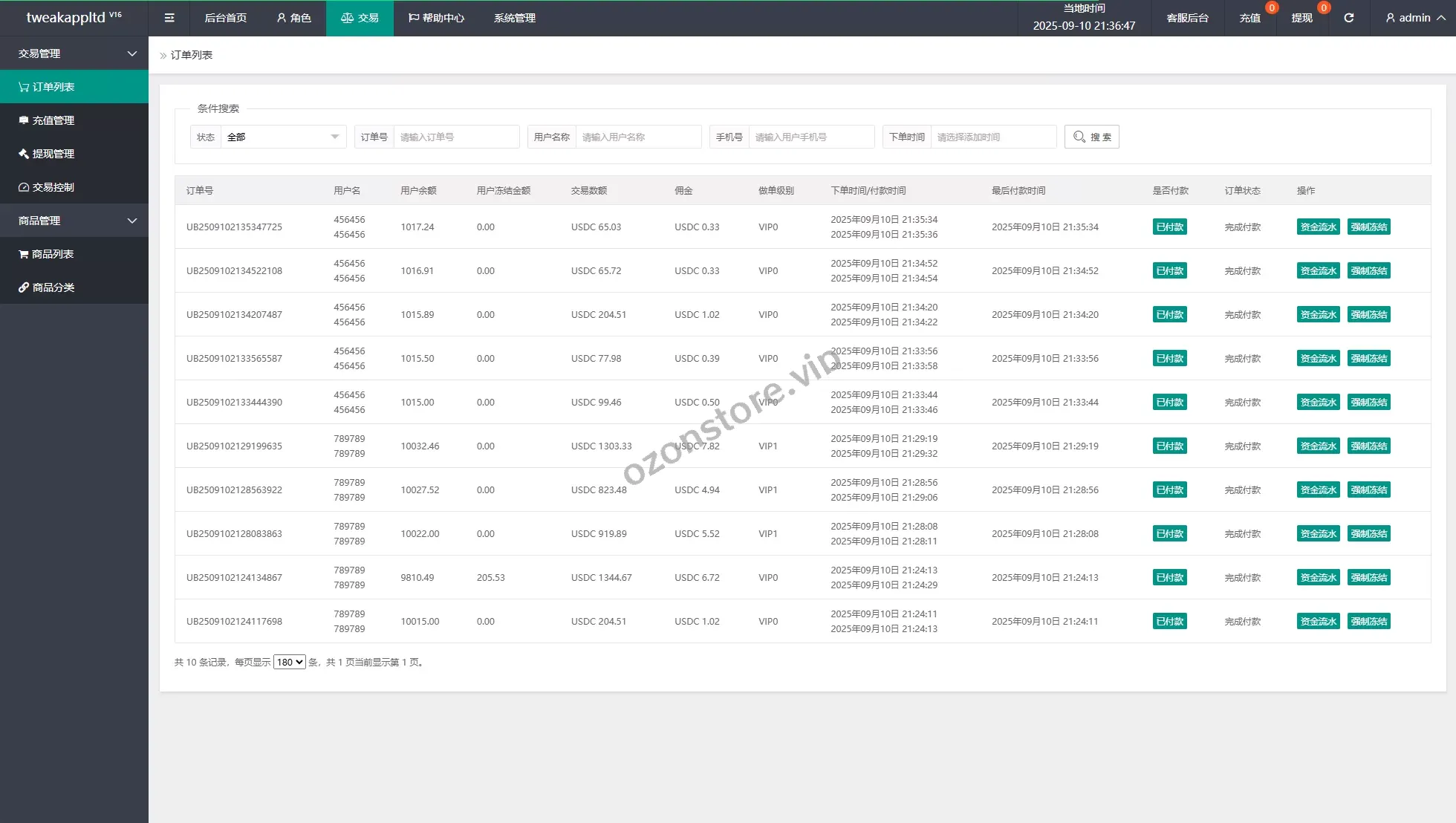This screenshot has width=1456, height=823.
Task: Click the 下单时间 date picker field
Action: pyautogui.click(x=992, y=137)
